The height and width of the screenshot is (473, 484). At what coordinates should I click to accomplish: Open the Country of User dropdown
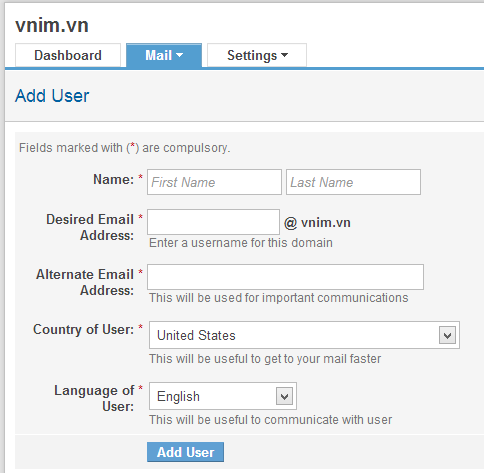pos(304,335)
